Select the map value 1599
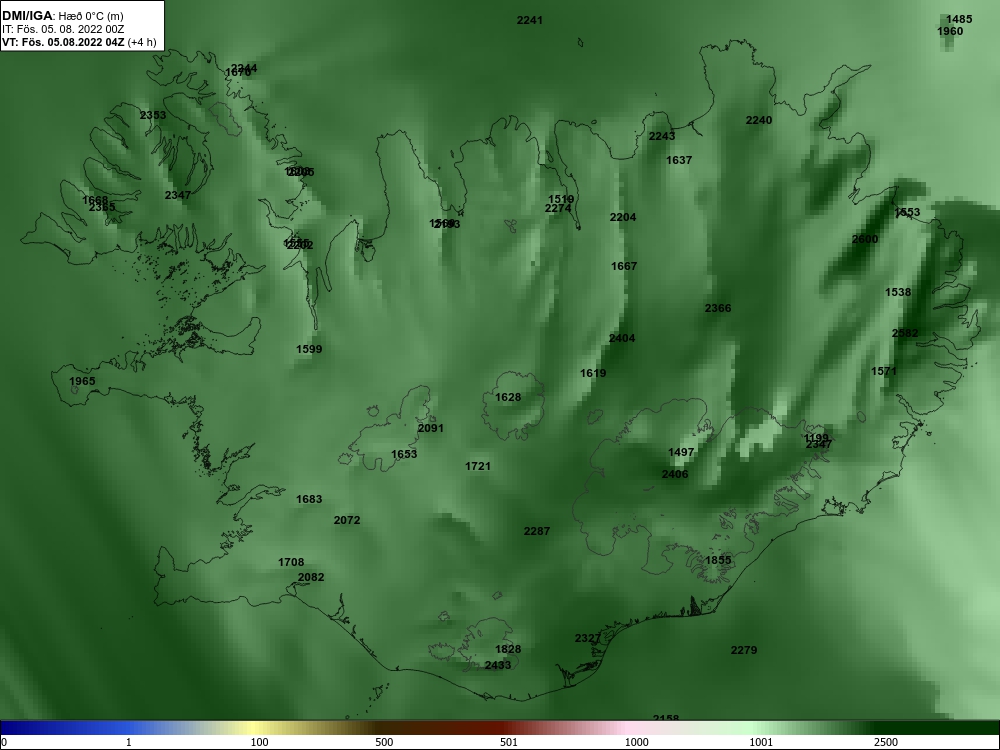The width and height of the screenshot is (1000, 750). (309, 349)
